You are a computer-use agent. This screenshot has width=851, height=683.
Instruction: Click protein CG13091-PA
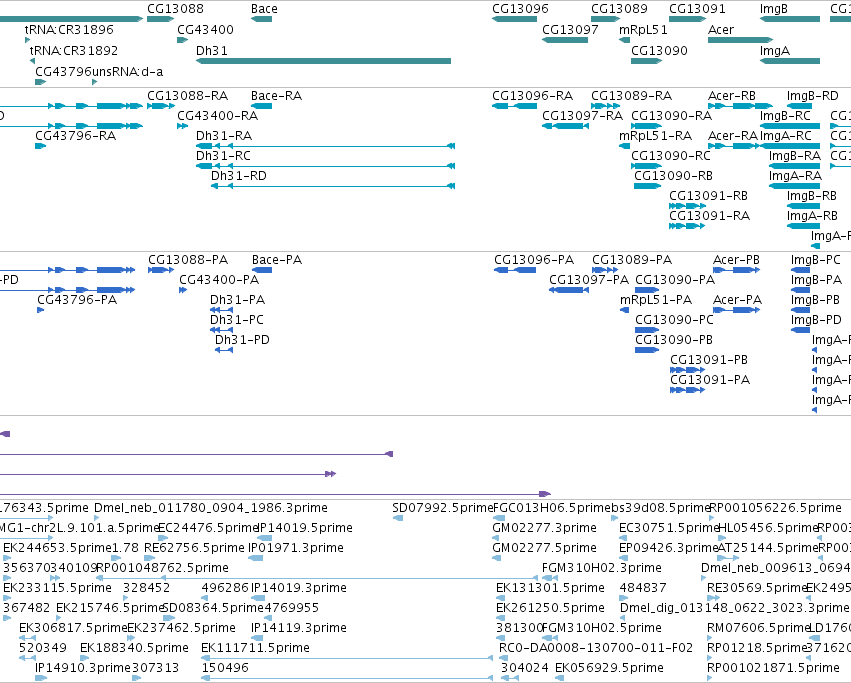(x=710, y=380)
